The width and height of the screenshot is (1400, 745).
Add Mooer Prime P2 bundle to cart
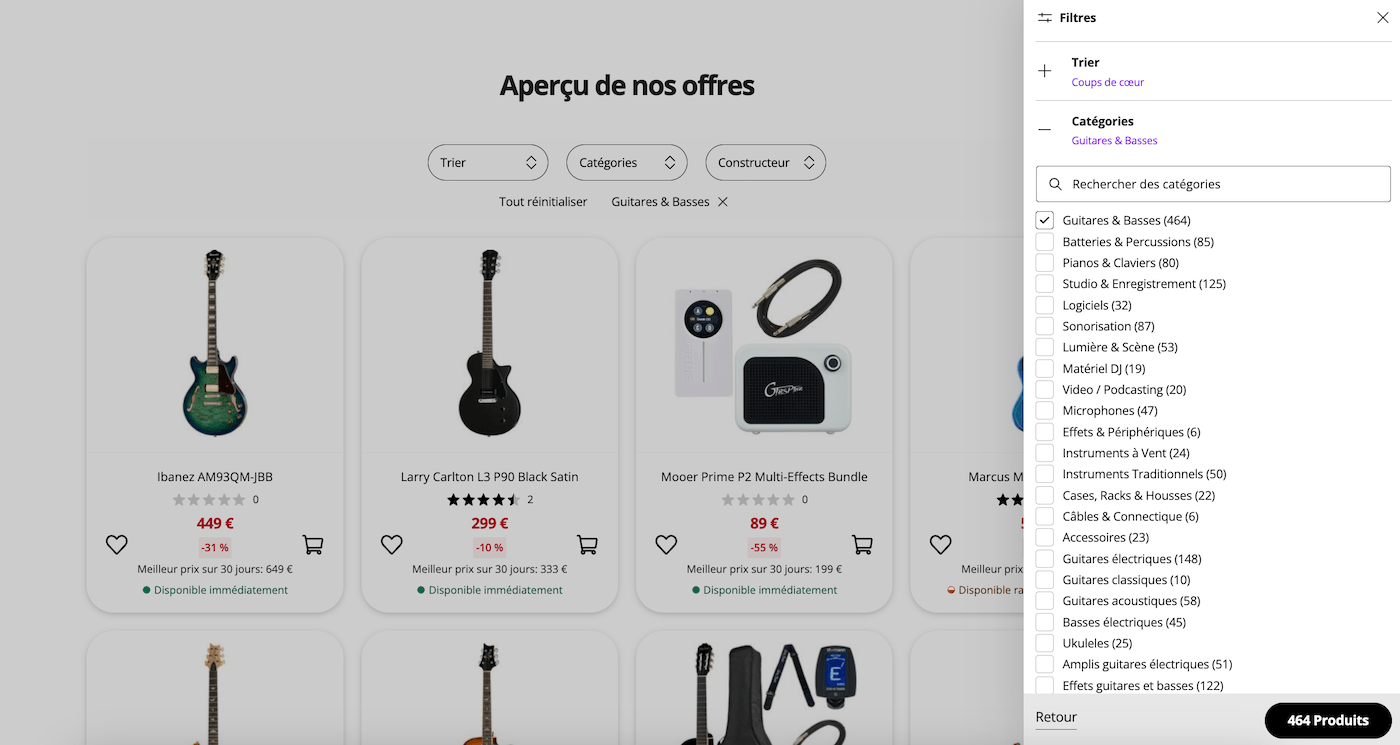tap(862, 545)
